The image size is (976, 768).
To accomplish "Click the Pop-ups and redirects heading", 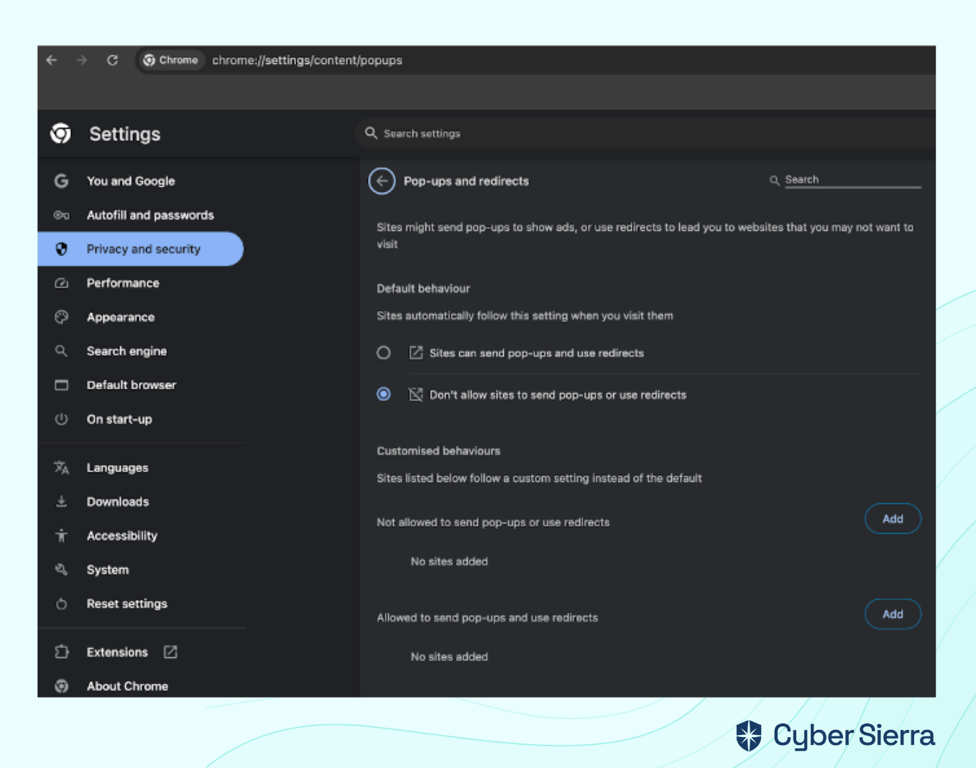I will pyautogui.click(x=466, y=181).
